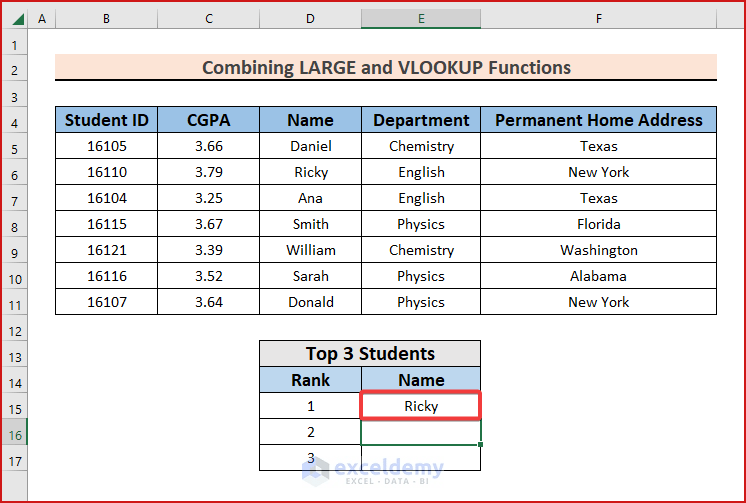
Task: Select cell with Student ID 16110
Action: click(x=107, y=172)
